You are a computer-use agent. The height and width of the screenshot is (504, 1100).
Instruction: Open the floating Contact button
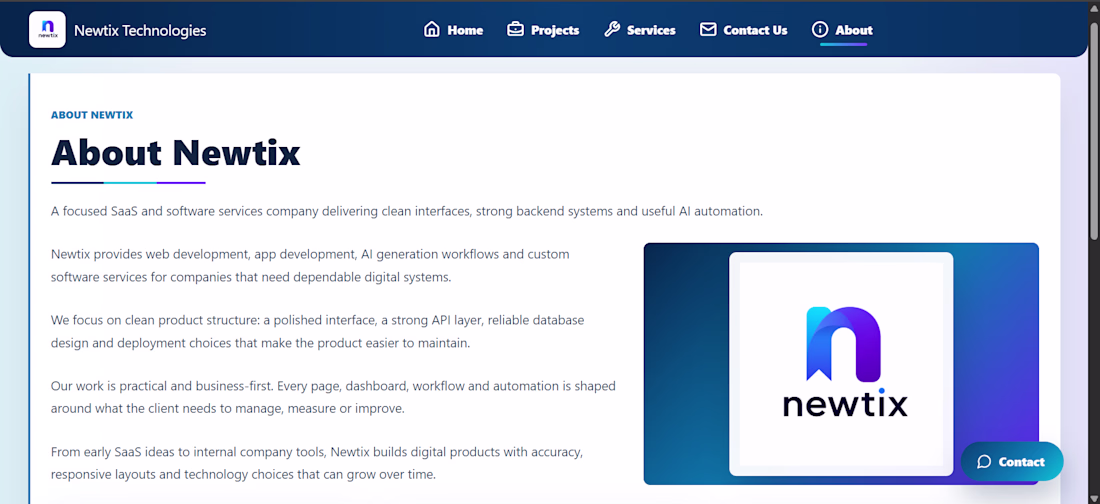pyautogui.click(x=1012, y=461)
